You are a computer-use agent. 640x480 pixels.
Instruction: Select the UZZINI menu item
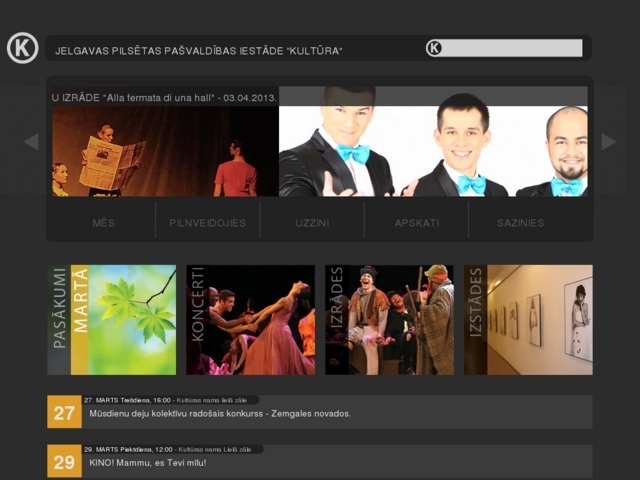coord(312,223)
